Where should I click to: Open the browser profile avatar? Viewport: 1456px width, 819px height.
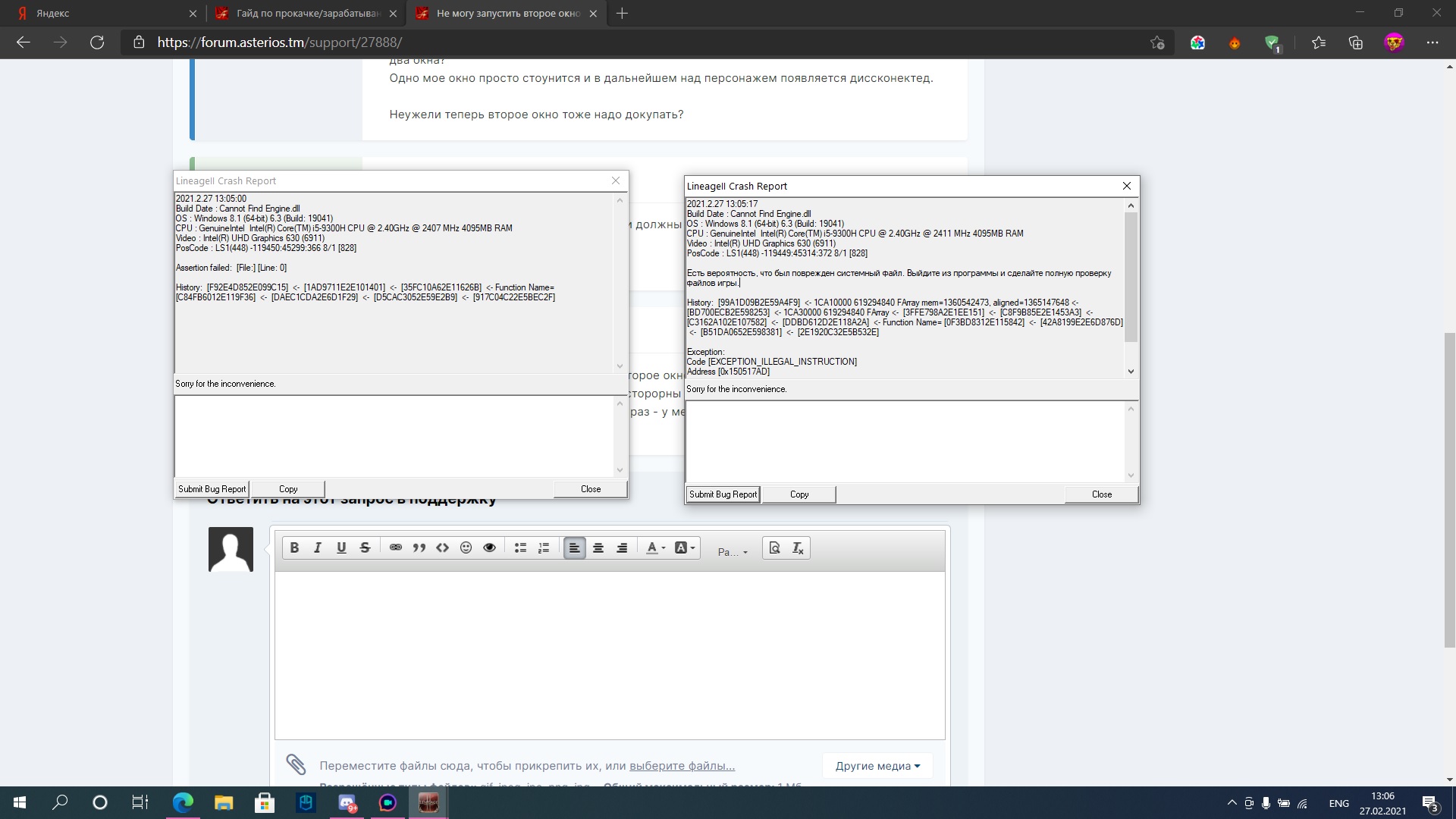[1394, 42]
